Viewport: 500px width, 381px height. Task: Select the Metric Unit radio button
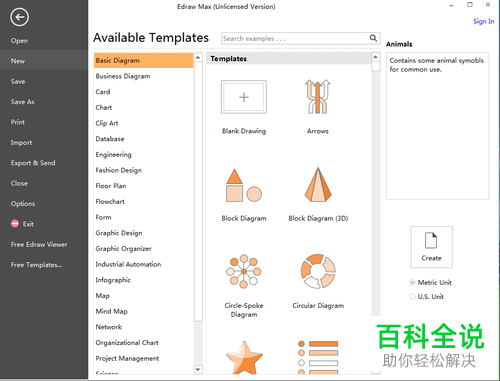click(412, 283)
